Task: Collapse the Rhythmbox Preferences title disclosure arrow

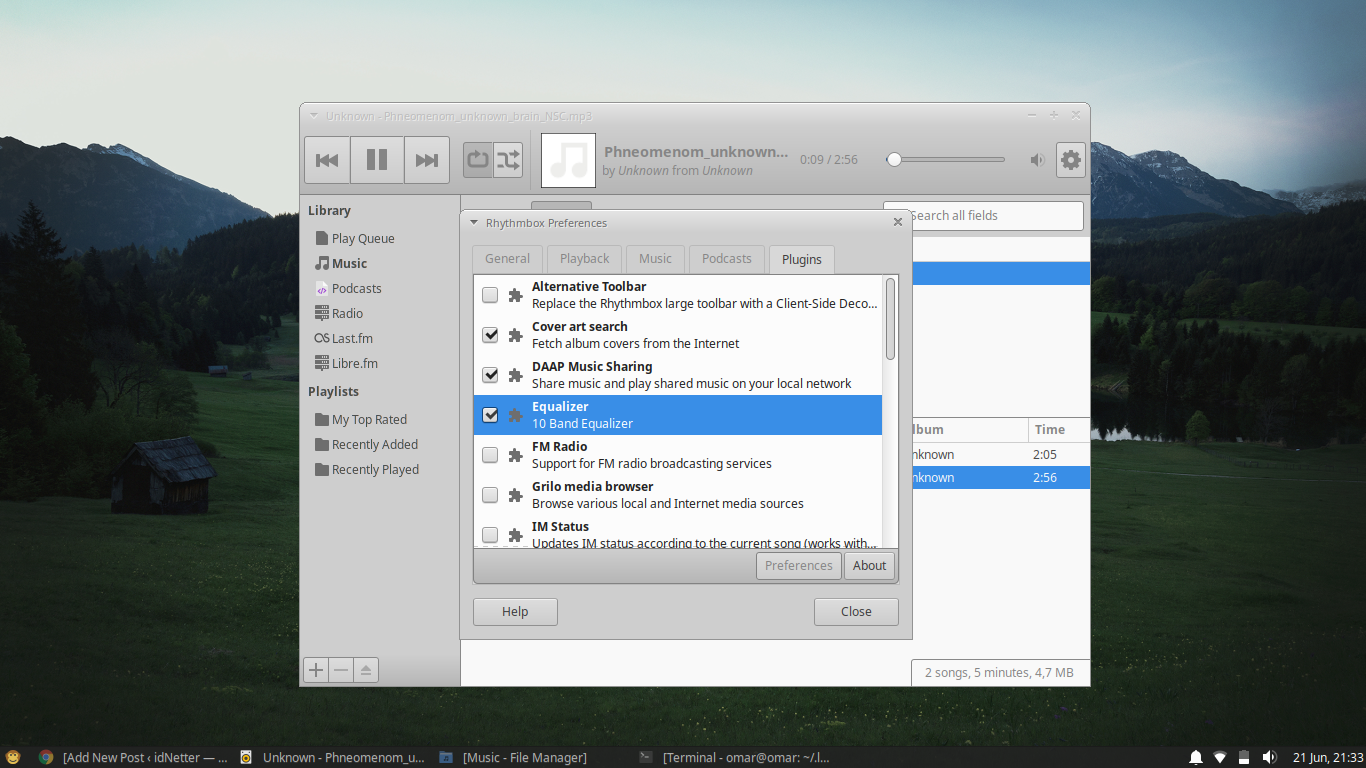Action: coord(474,223)
